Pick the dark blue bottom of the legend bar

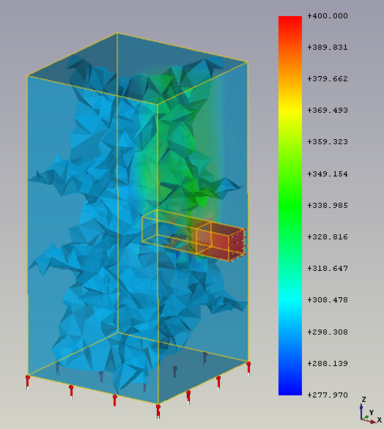tap(290, 388)
